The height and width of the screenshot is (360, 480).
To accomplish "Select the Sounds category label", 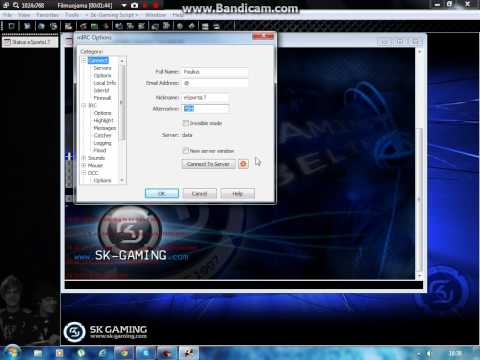I will (x=96, y=158).
